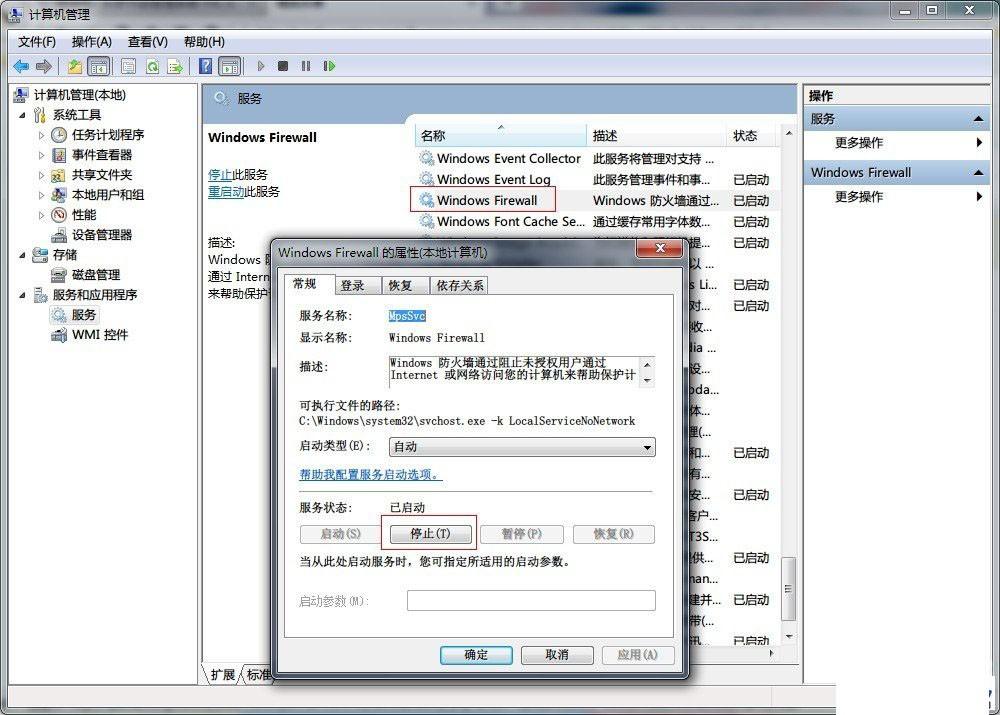Open the 查看(V) menu
Viewport: 1000px width, 715px height.
tap(147, 42)
